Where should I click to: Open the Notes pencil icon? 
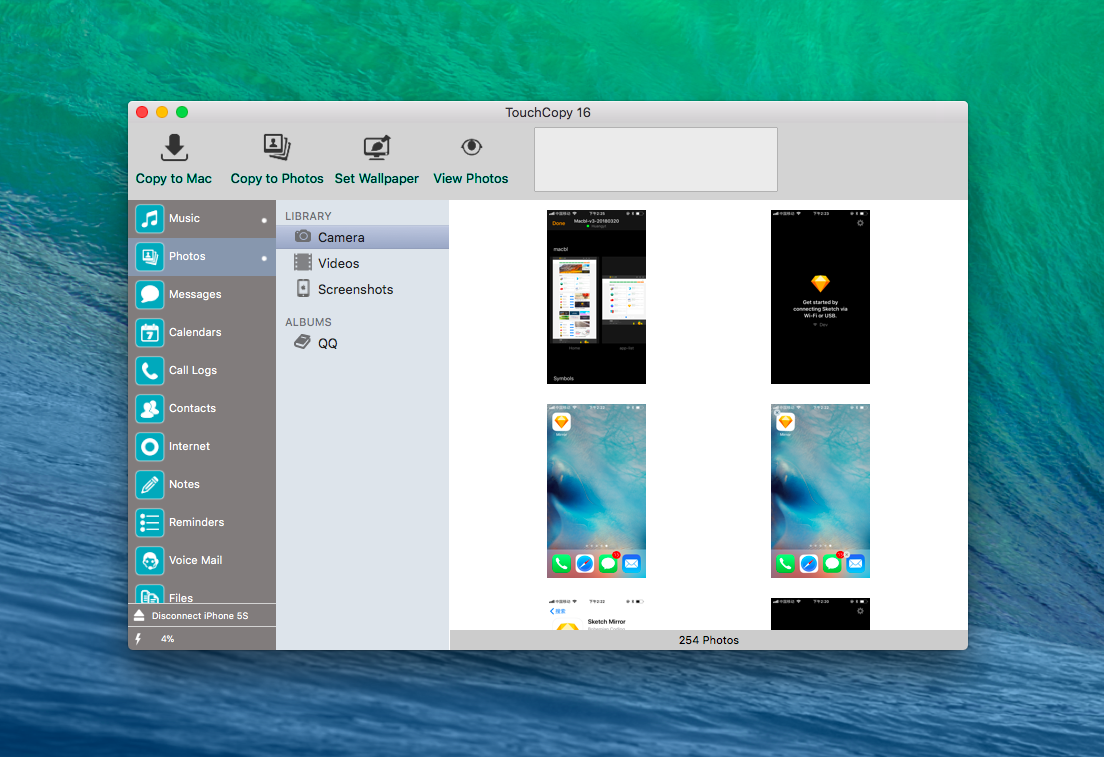click(150, 484)
